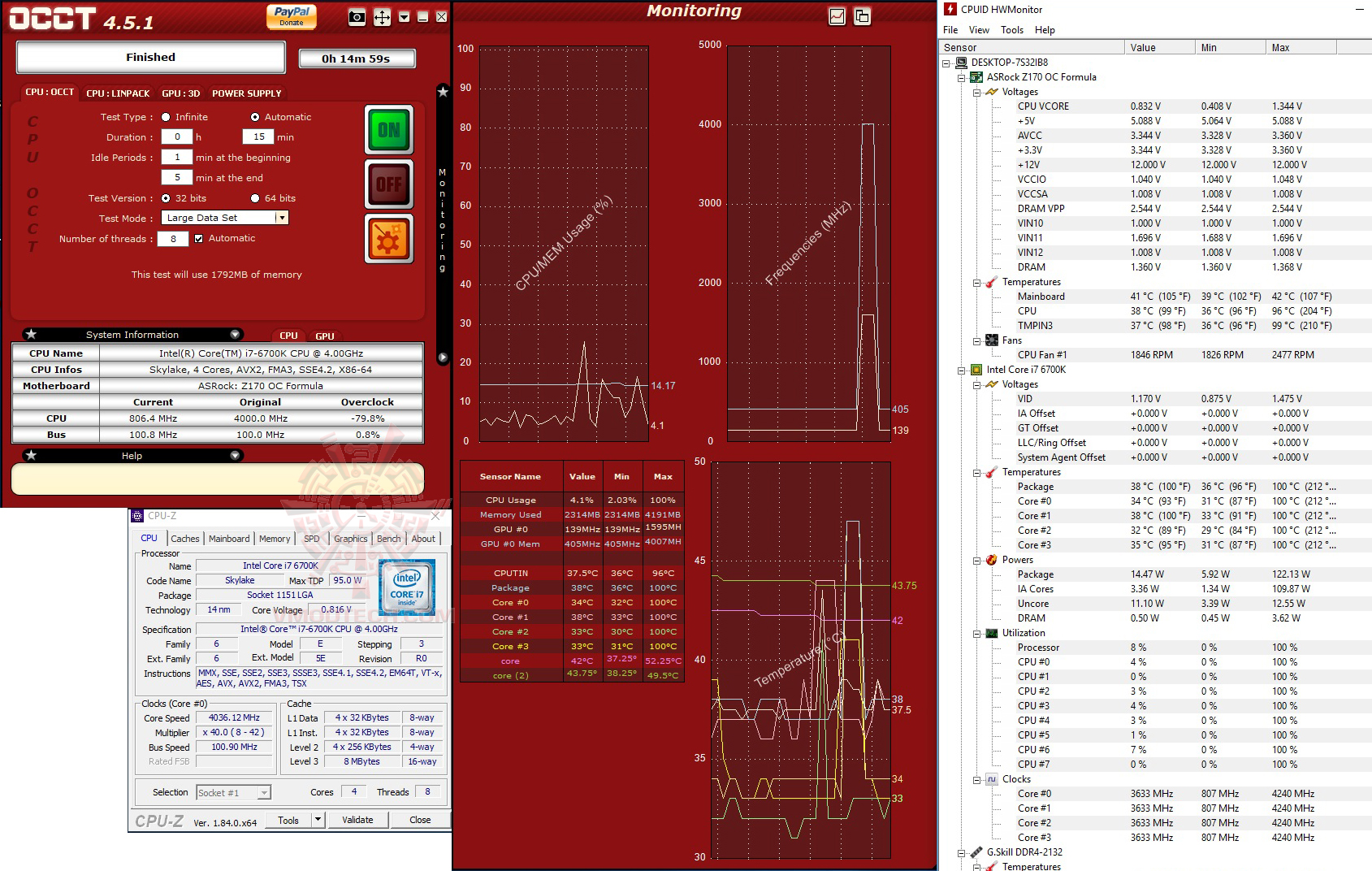Click the CPUID HWMonitor title icon
The image size is (1372, 871).
[x=950, y=9]
